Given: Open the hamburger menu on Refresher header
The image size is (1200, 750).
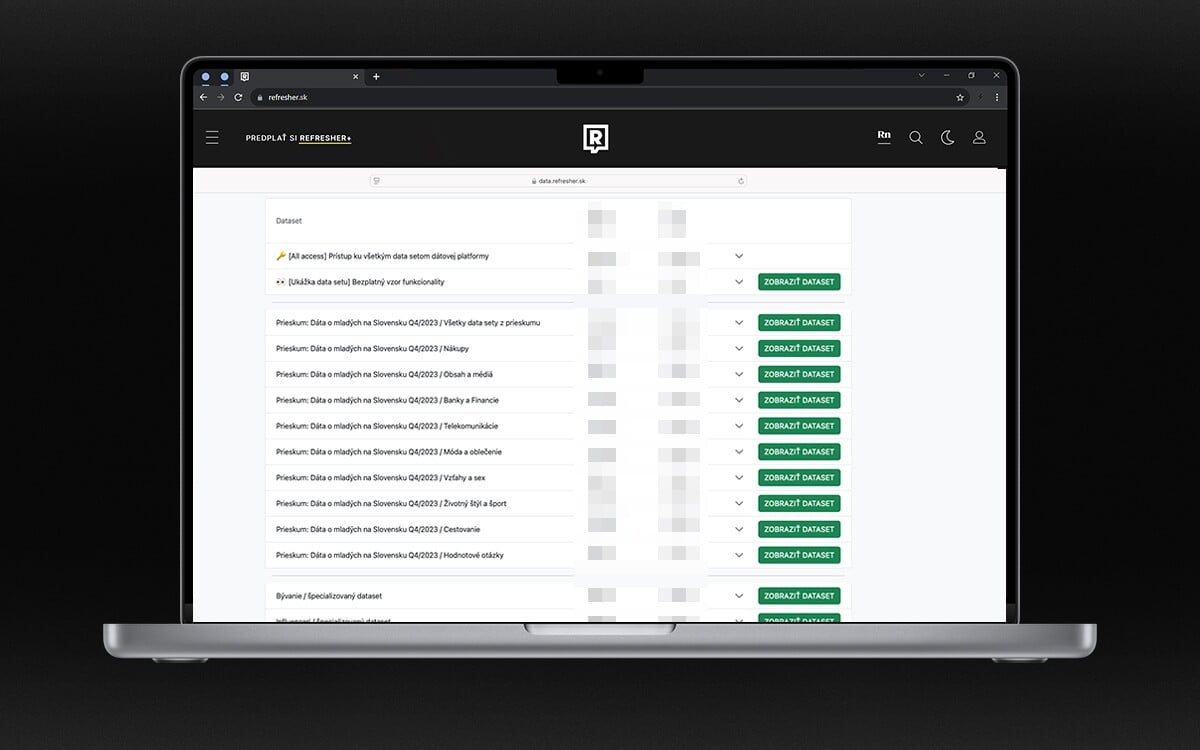Looking at the screenshot, I should [212, 138].
